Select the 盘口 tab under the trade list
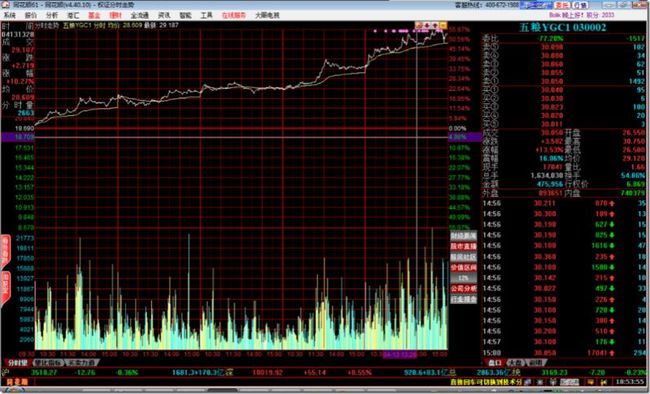This screenshot has width=650, height=394. 495,363
